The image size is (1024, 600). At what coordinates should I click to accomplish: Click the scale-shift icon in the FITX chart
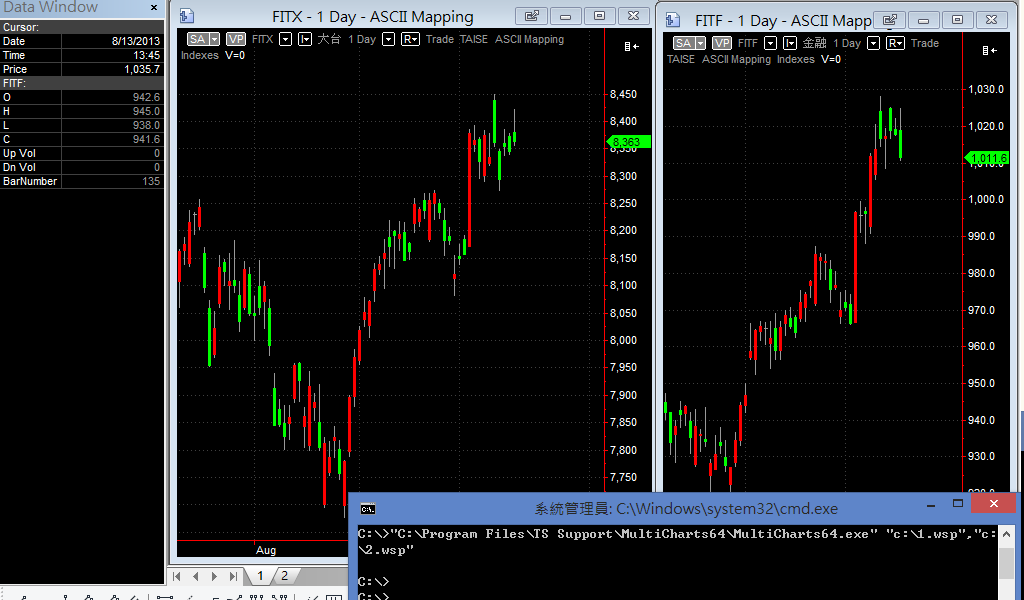point(632,46)
